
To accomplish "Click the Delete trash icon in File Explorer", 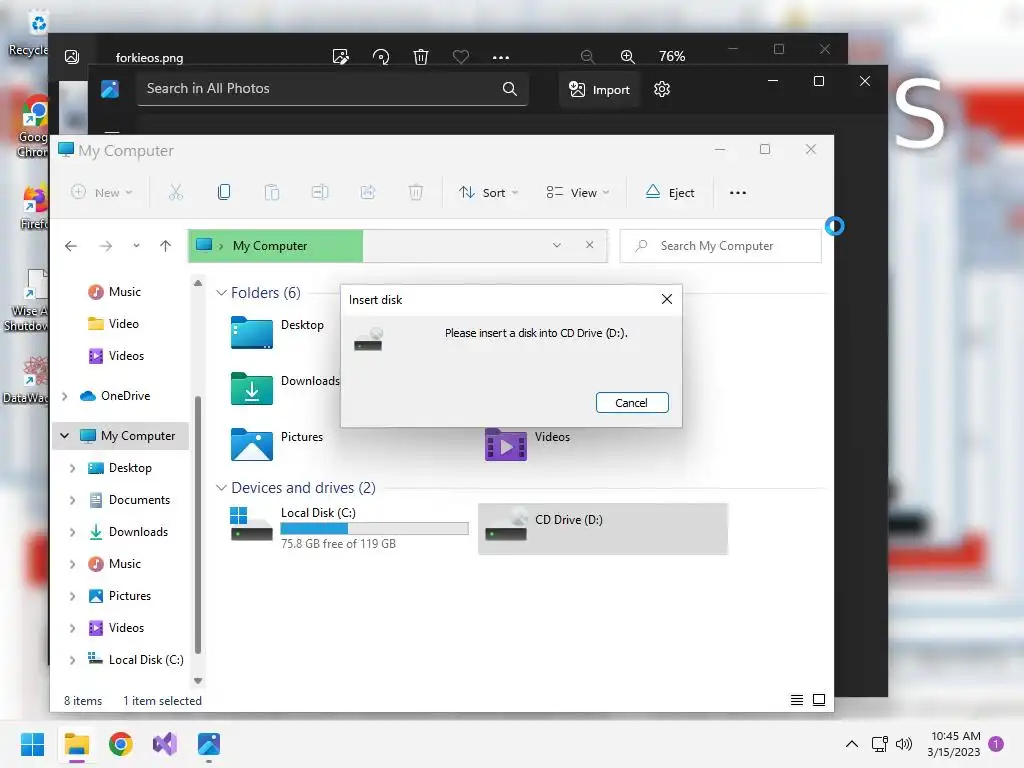I will 416,192.
